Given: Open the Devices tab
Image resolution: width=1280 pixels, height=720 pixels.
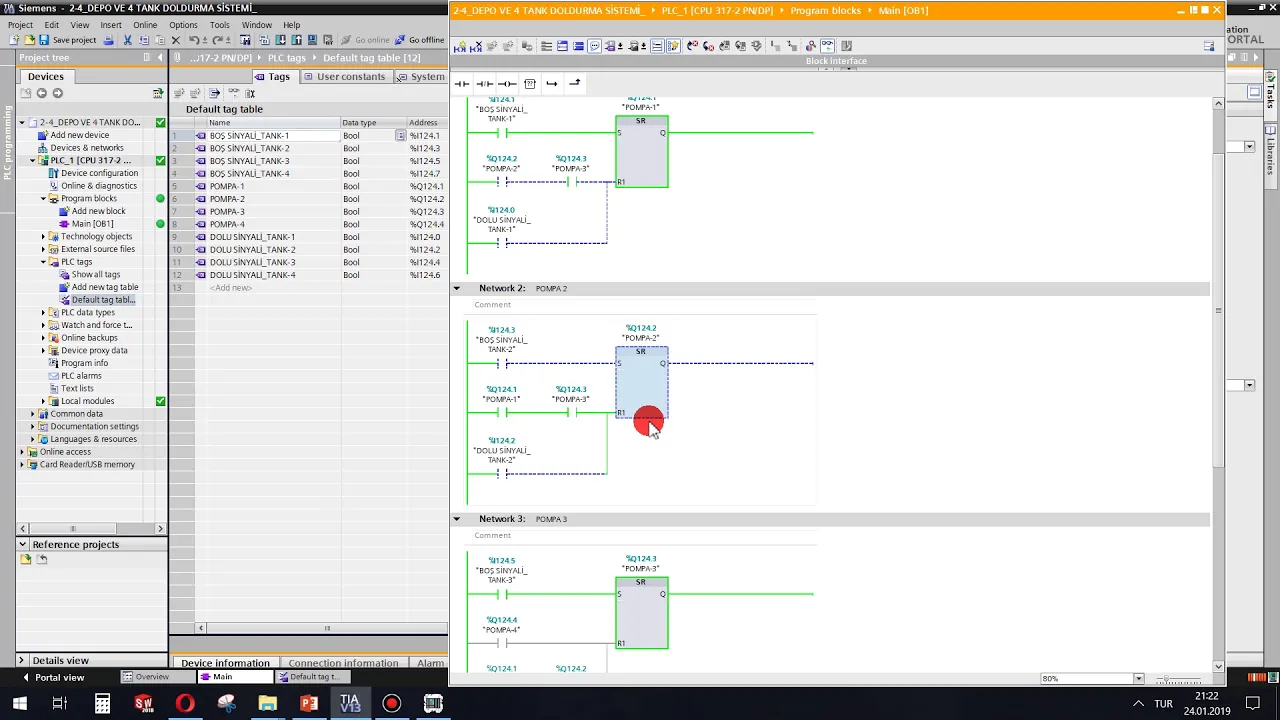Looking at the screenshot, I should pyautogui.click(x=45, y=76).
